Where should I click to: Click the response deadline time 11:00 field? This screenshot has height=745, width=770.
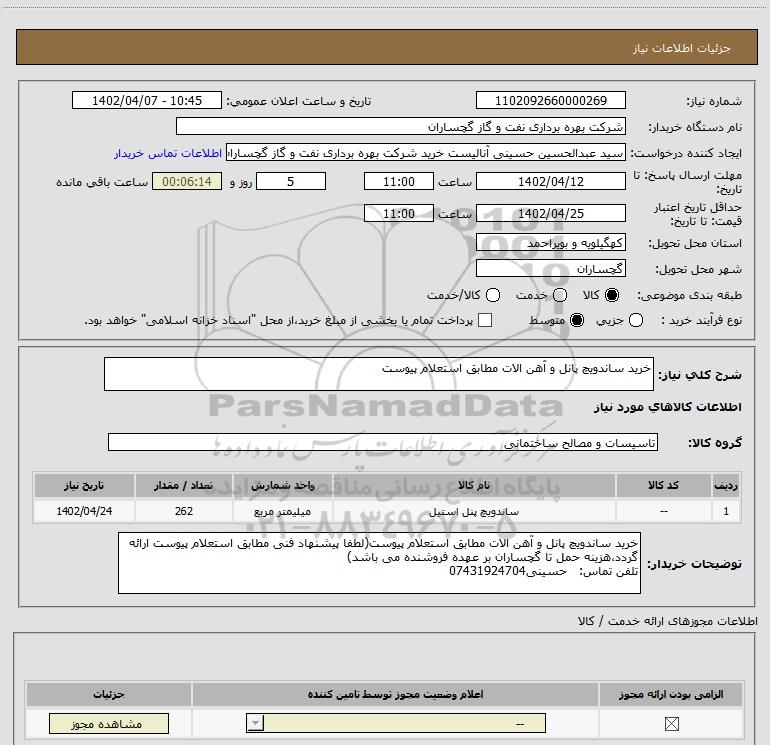pos(399,181)
